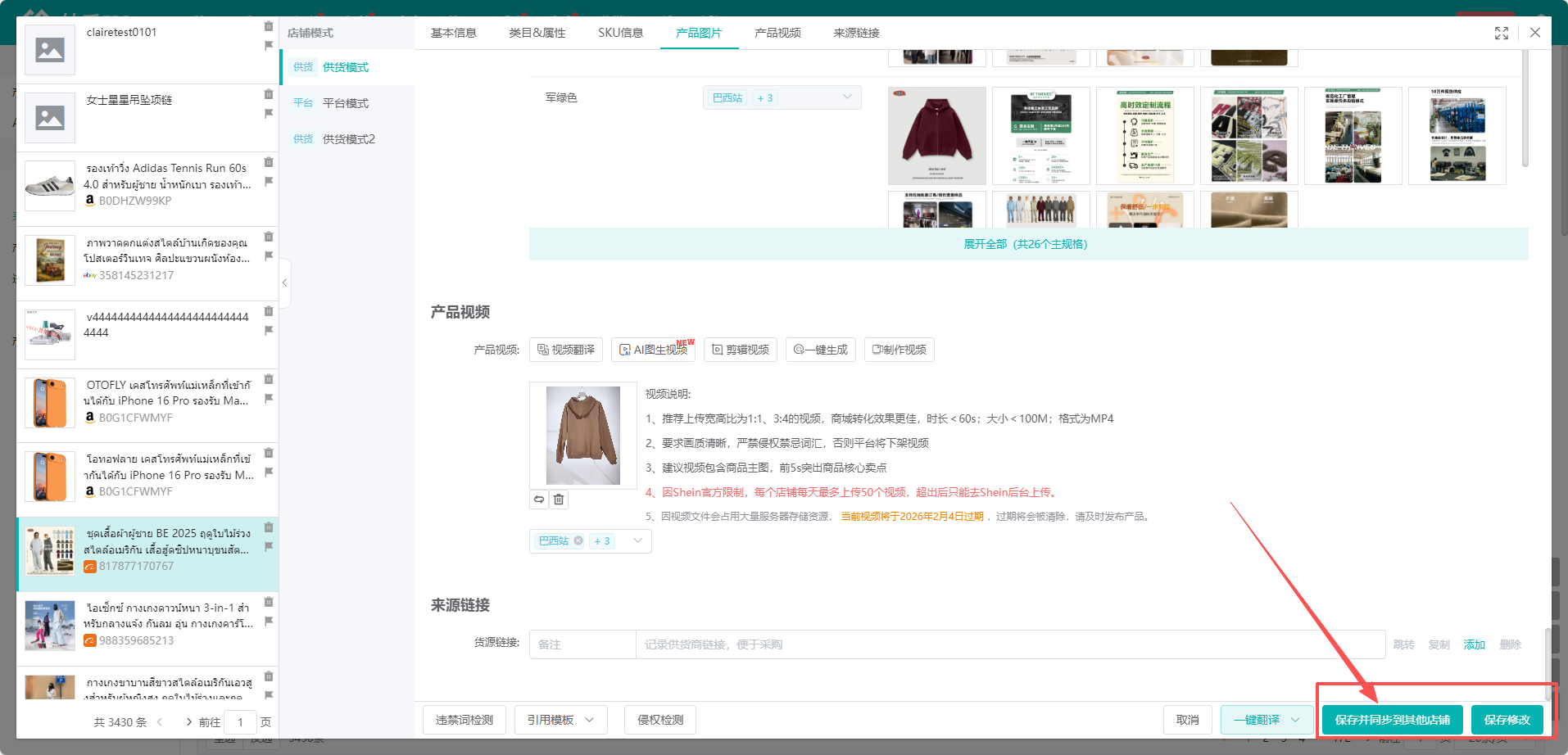Close the product edit dialog
Image resolution: width=1568 pixels, height=755 pixels.
point(1535,33)
